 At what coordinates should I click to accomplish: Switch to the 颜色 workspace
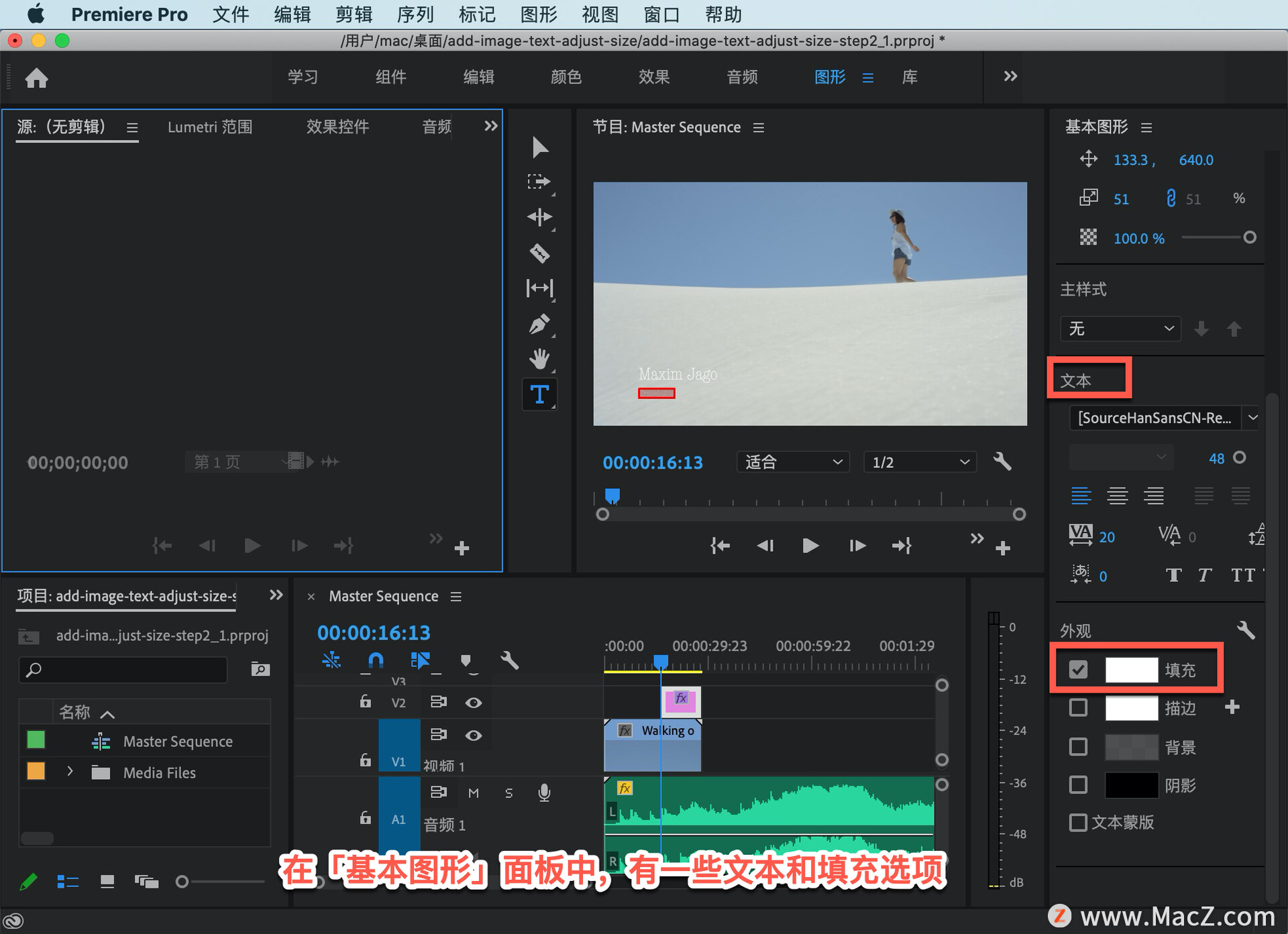[566, 77]
